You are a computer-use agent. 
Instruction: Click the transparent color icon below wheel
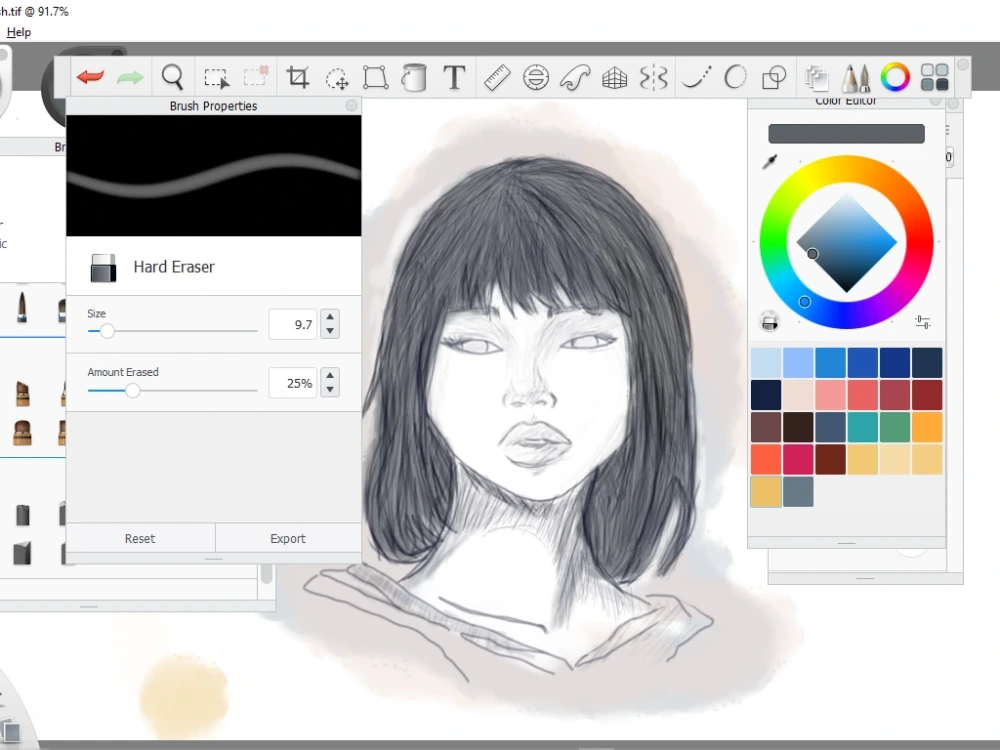tap(770, 321)
